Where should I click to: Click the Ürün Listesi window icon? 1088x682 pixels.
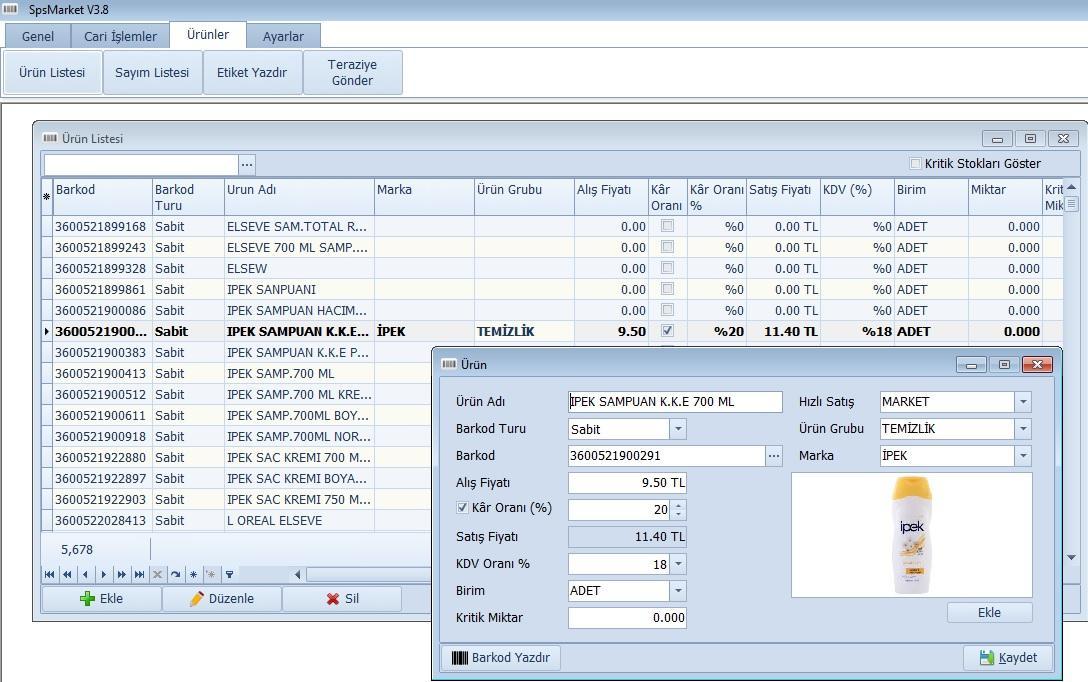50,138
